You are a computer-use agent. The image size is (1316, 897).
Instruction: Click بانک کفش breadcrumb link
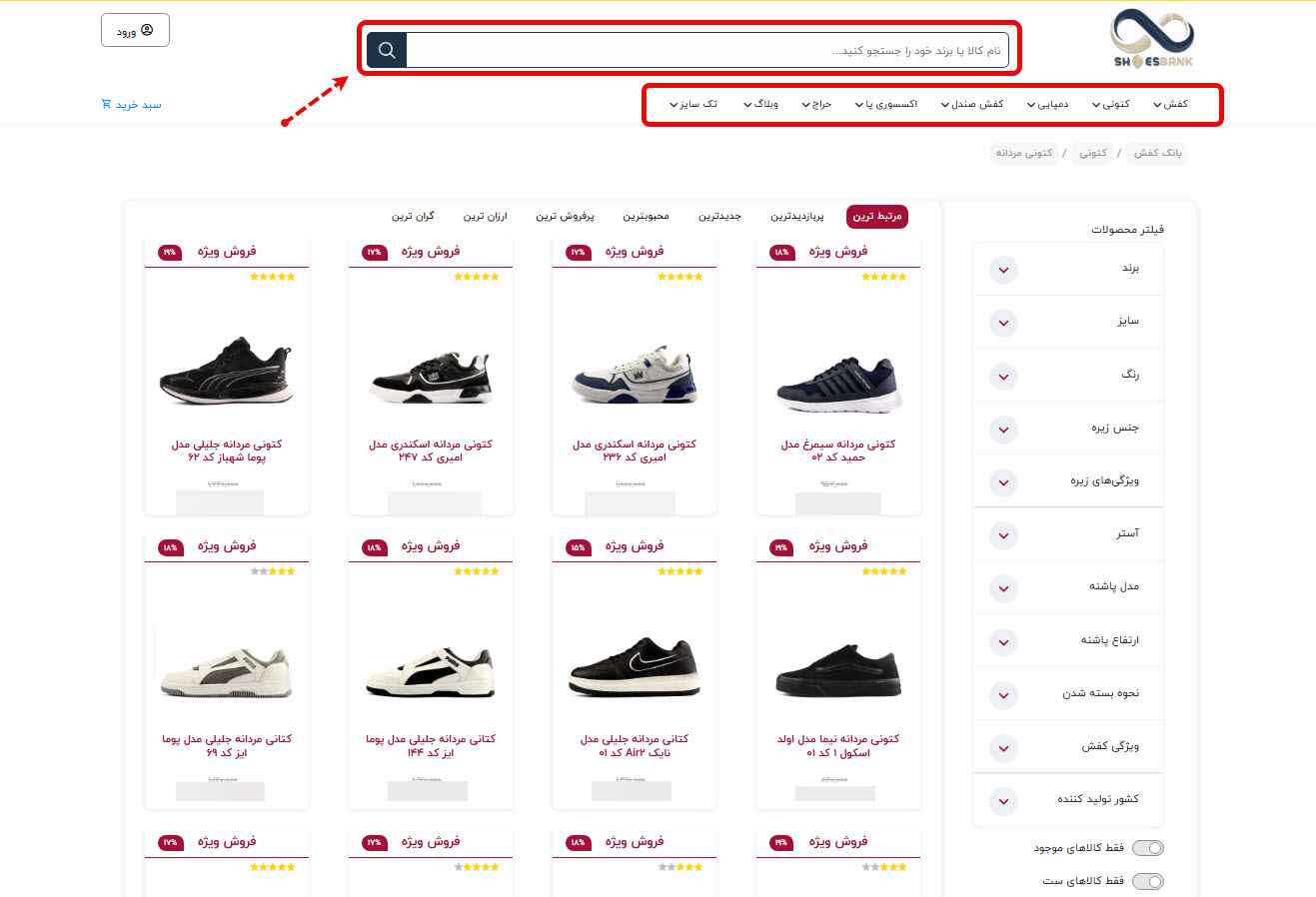[x=1157, y=153]
